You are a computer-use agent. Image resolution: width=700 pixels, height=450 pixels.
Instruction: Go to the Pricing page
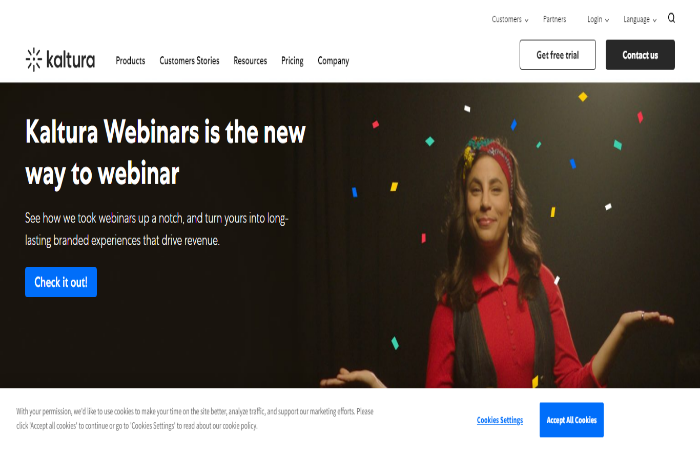(x=292, y=61)
